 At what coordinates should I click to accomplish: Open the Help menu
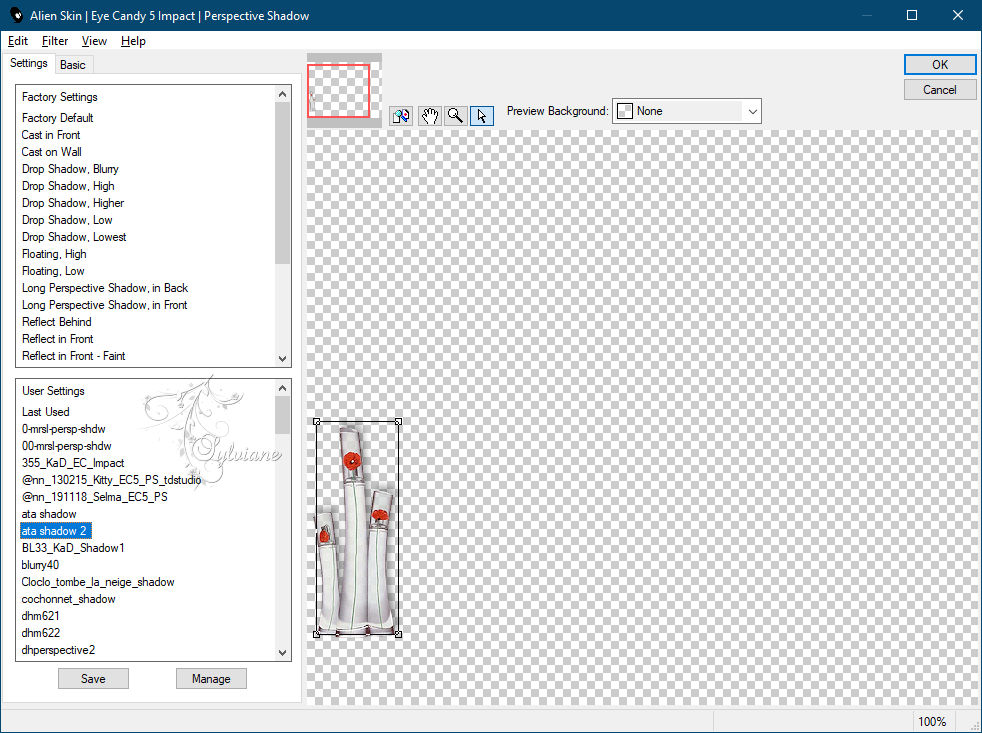(133, 41)
